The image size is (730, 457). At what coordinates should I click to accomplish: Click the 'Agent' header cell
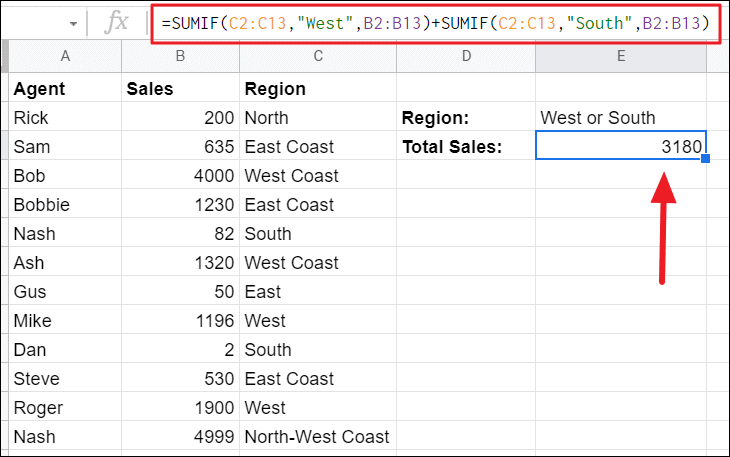click(x=64, y=89)
